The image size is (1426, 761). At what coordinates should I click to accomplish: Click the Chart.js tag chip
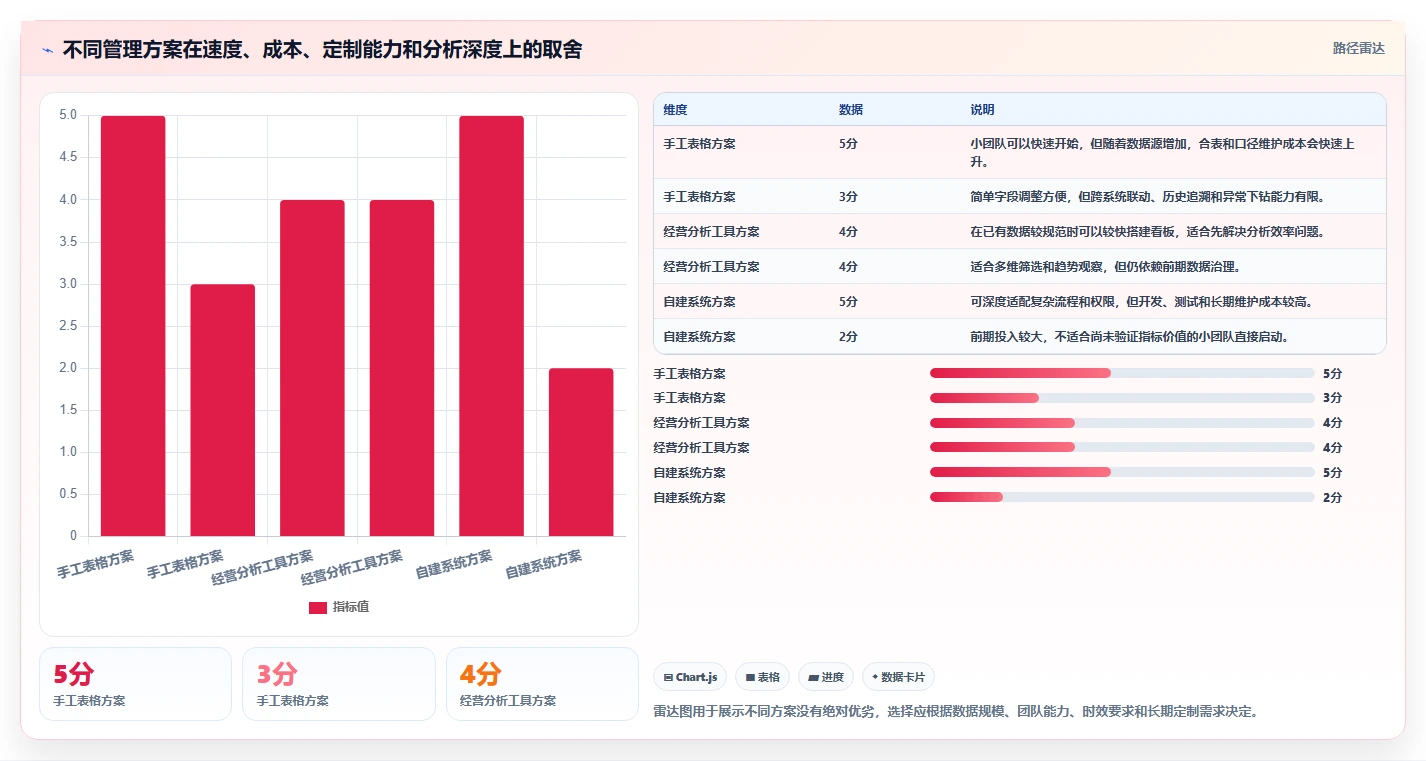pyautogui.click(x=690, y=677)
